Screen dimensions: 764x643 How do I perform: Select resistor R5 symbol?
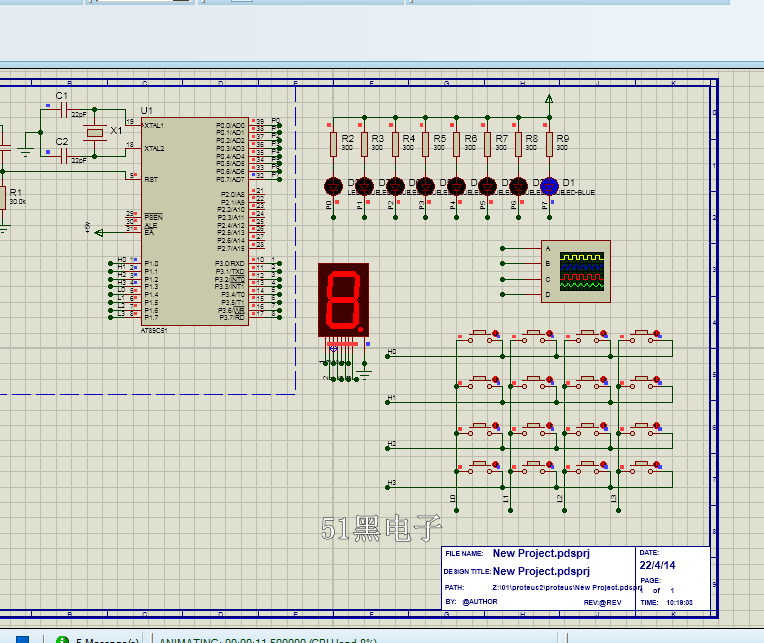(425, 144)
